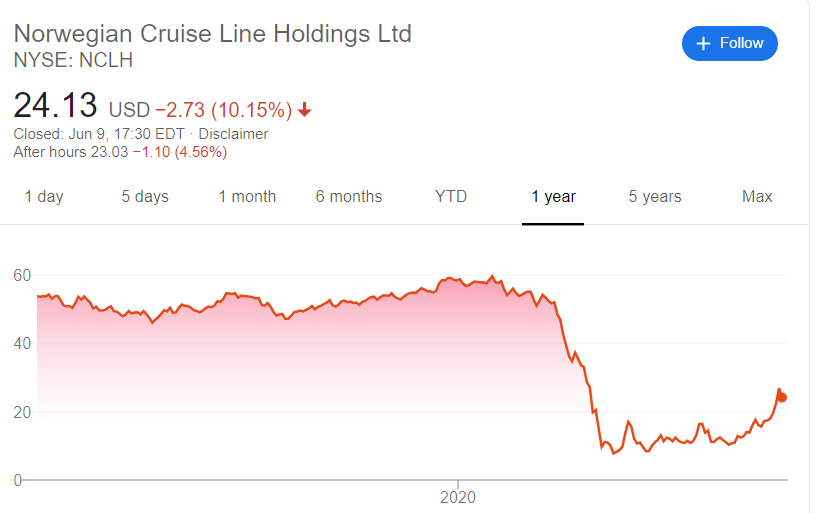
Task: Click the after hours 23.03 price
Action: point(109,152)
